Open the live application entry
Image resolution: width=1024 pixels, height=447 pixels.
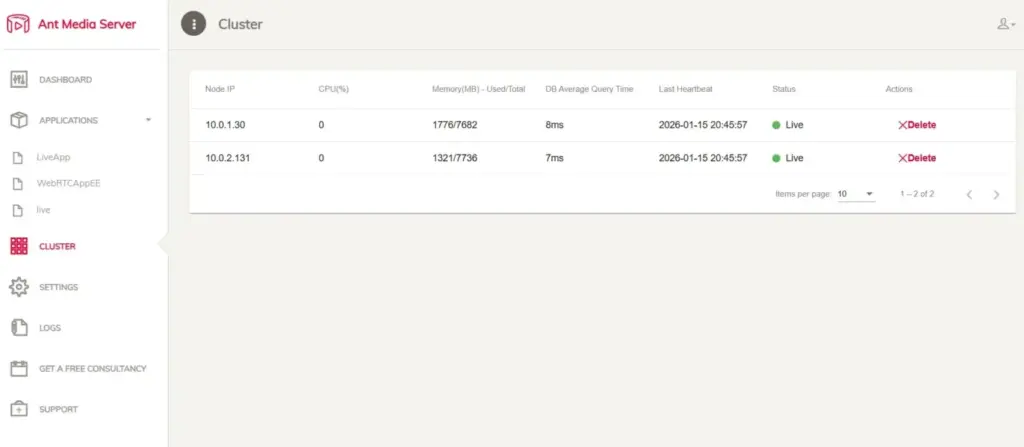[43, 210]
